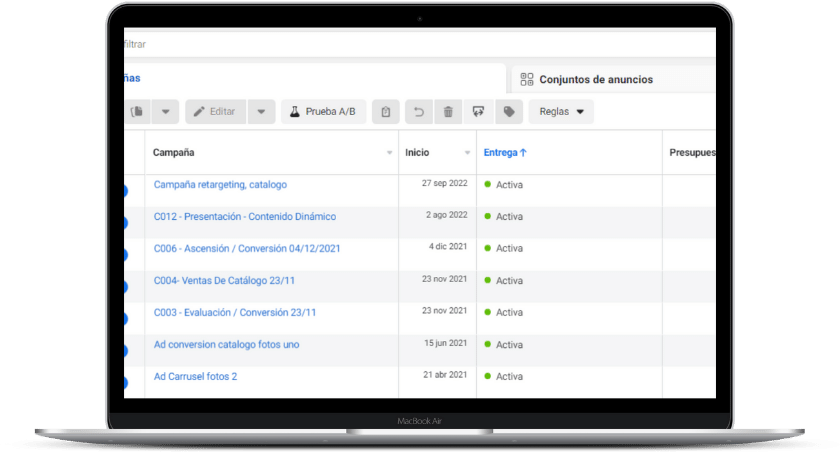Open the Campaña column header dropdown arrow
The image size is (840, 452).
tap(390, 153)
